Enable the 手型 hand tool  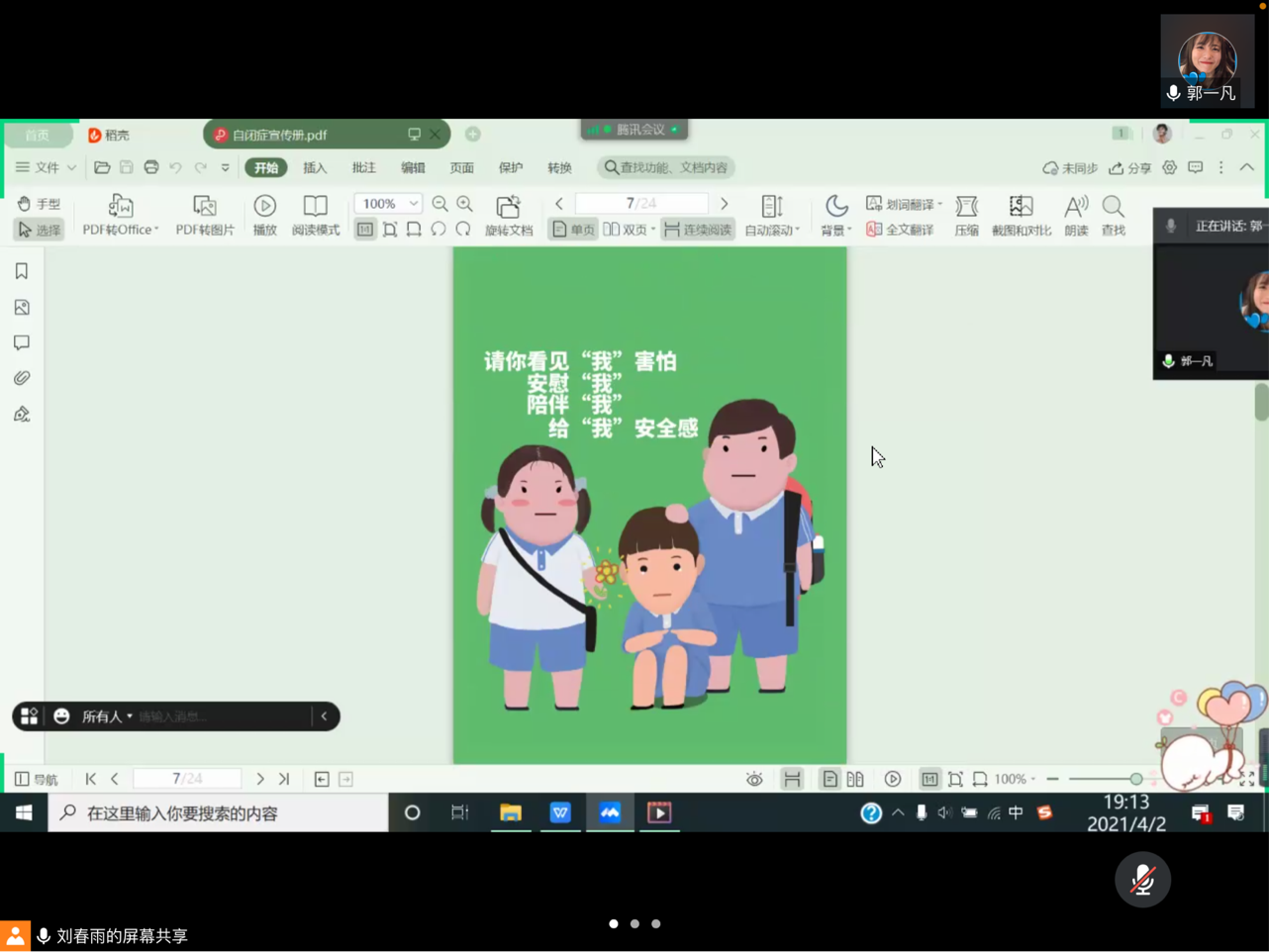click(x=40, y=204)
